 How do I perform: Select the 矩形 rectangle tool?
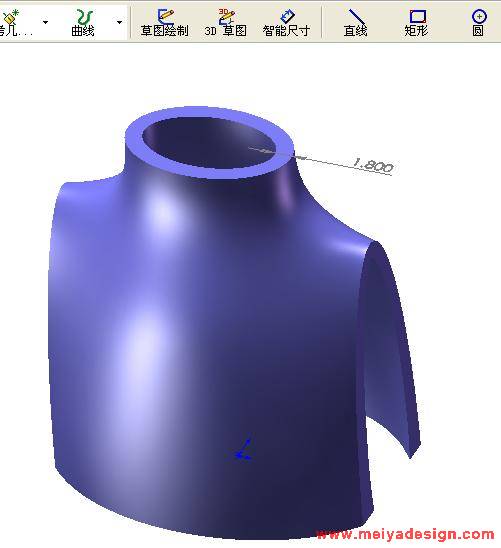click(x=416, y=22)
